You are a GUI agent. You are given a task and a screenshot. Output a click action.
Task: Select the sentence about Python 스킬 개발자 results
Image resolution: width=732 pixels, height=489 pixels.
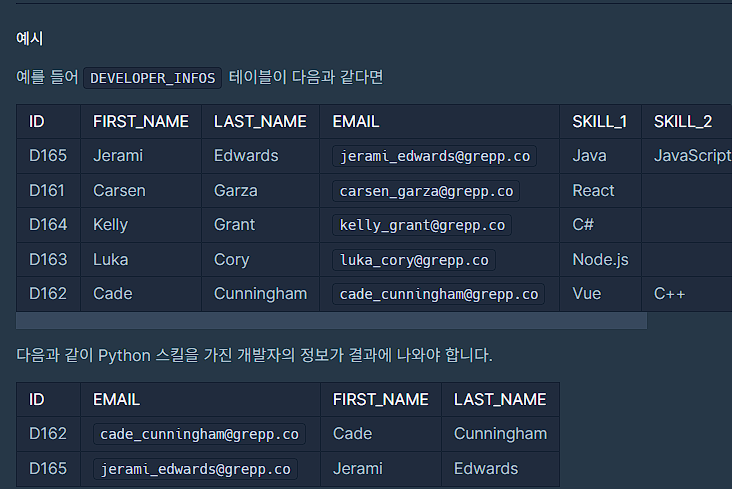click(x=254, y=355)
